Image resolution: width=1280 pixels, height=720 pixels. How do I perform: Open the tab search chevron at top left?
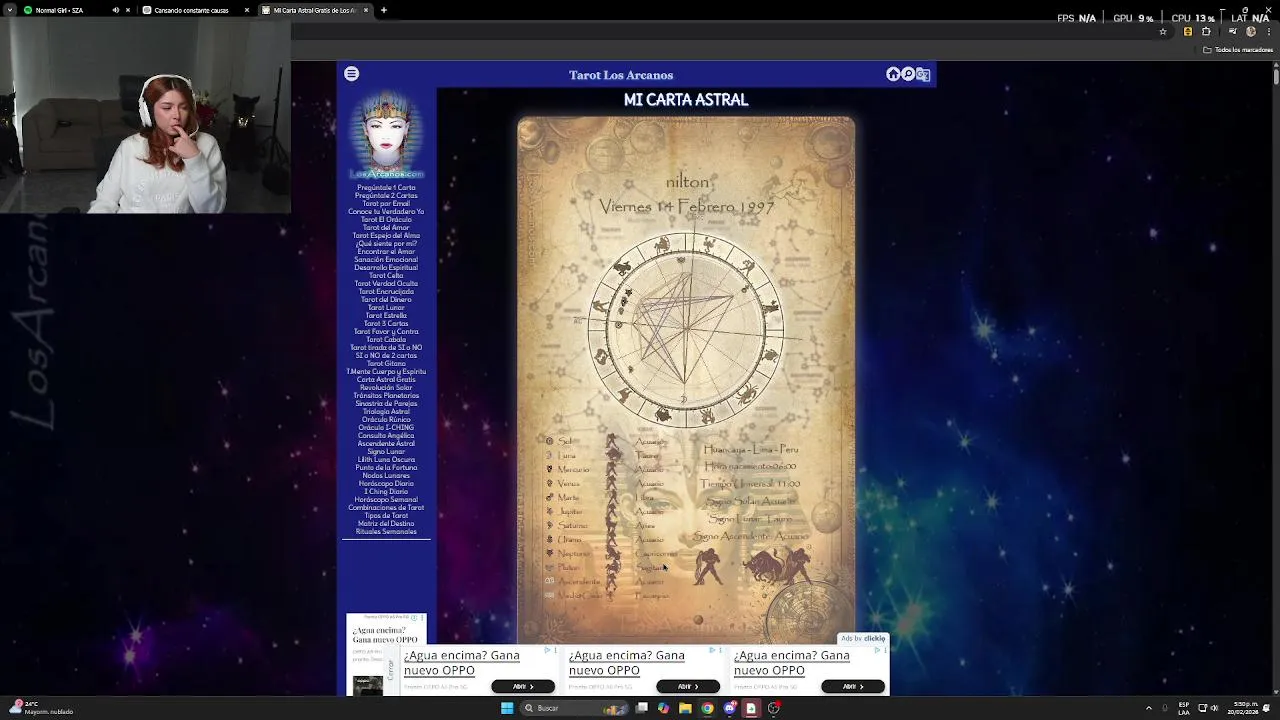[x=9, y=10]
